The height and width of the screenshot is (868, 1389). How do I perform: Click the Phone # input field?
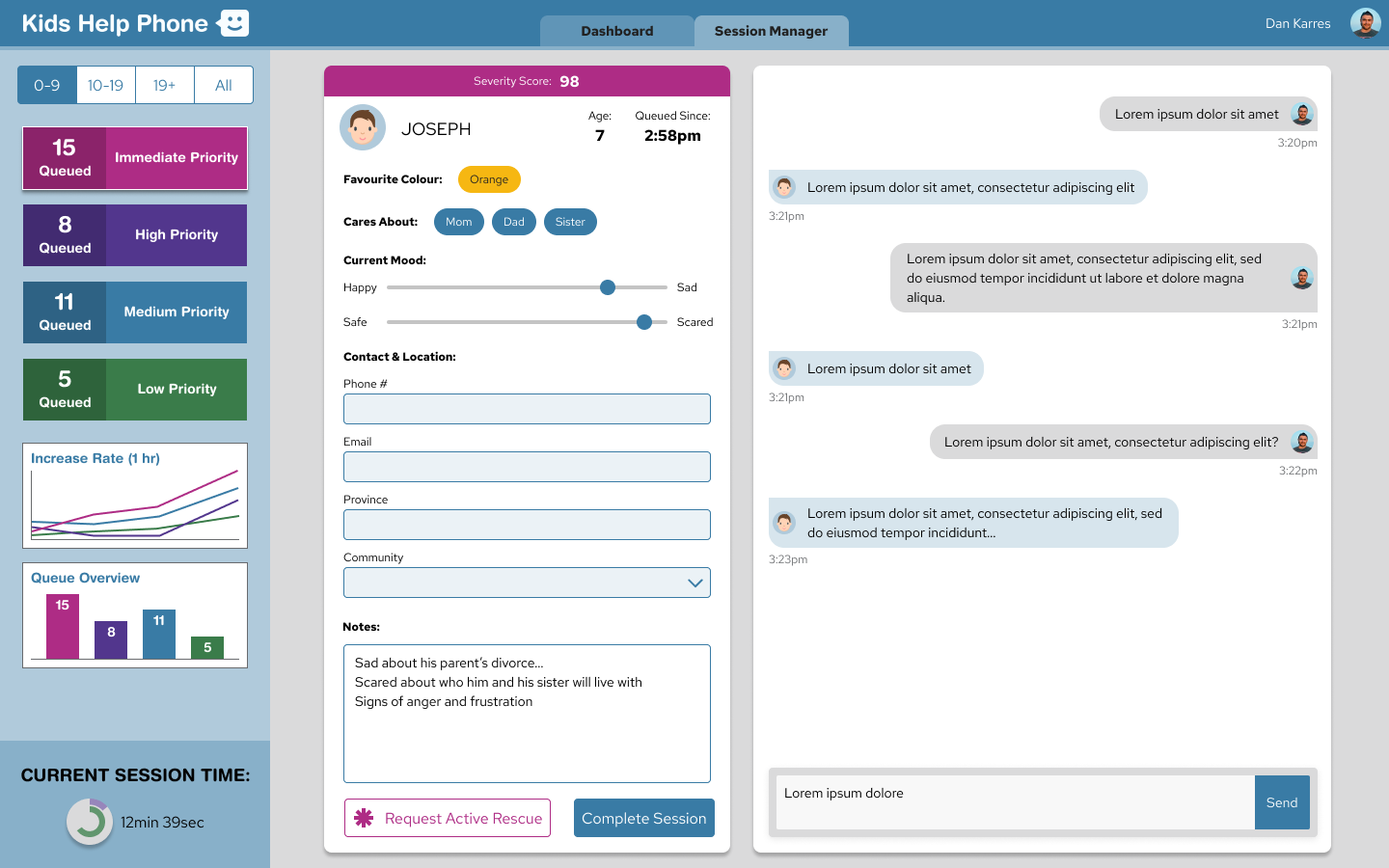pyautogui.click(x=527, y=409)
